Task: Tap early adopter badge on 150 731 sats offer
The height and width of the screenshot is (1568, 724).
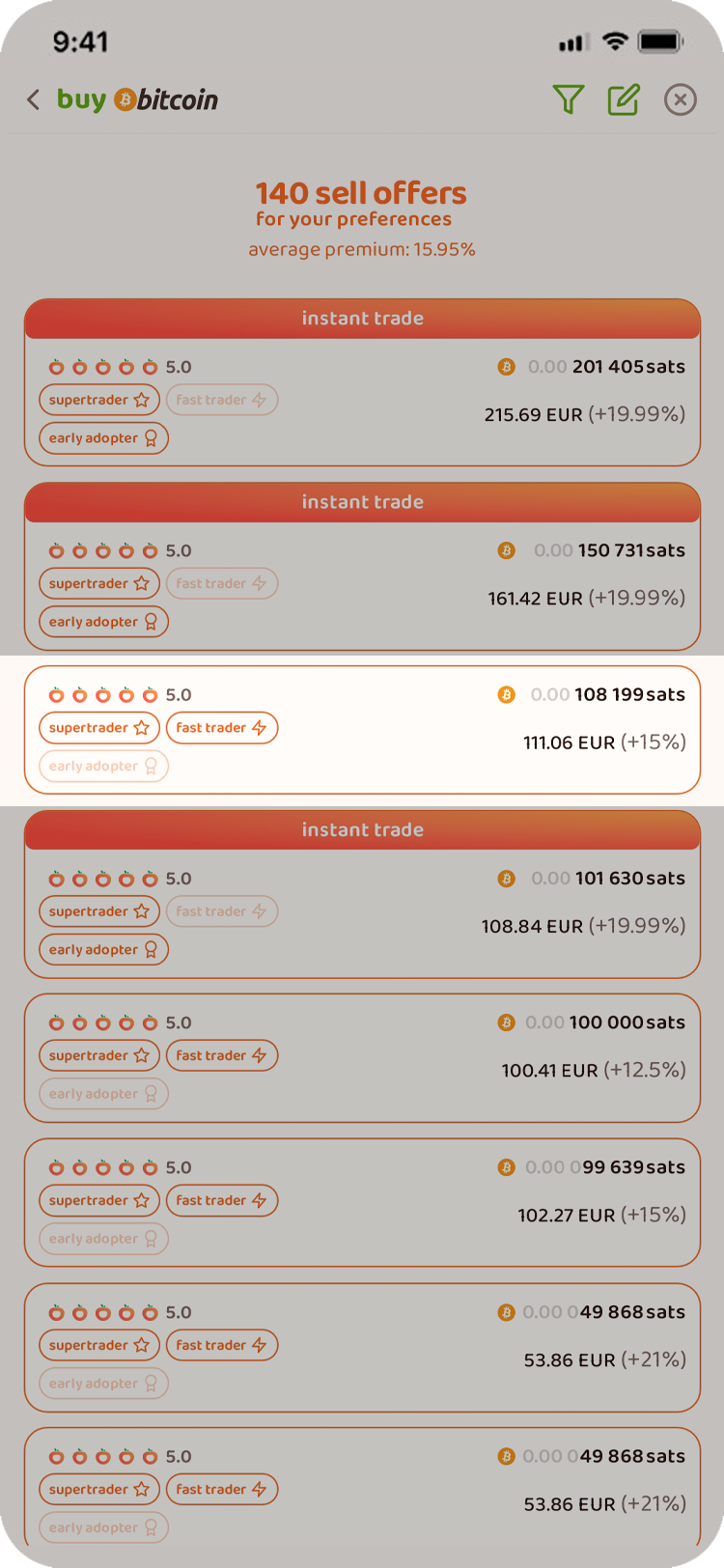Action: click(104, 622)
